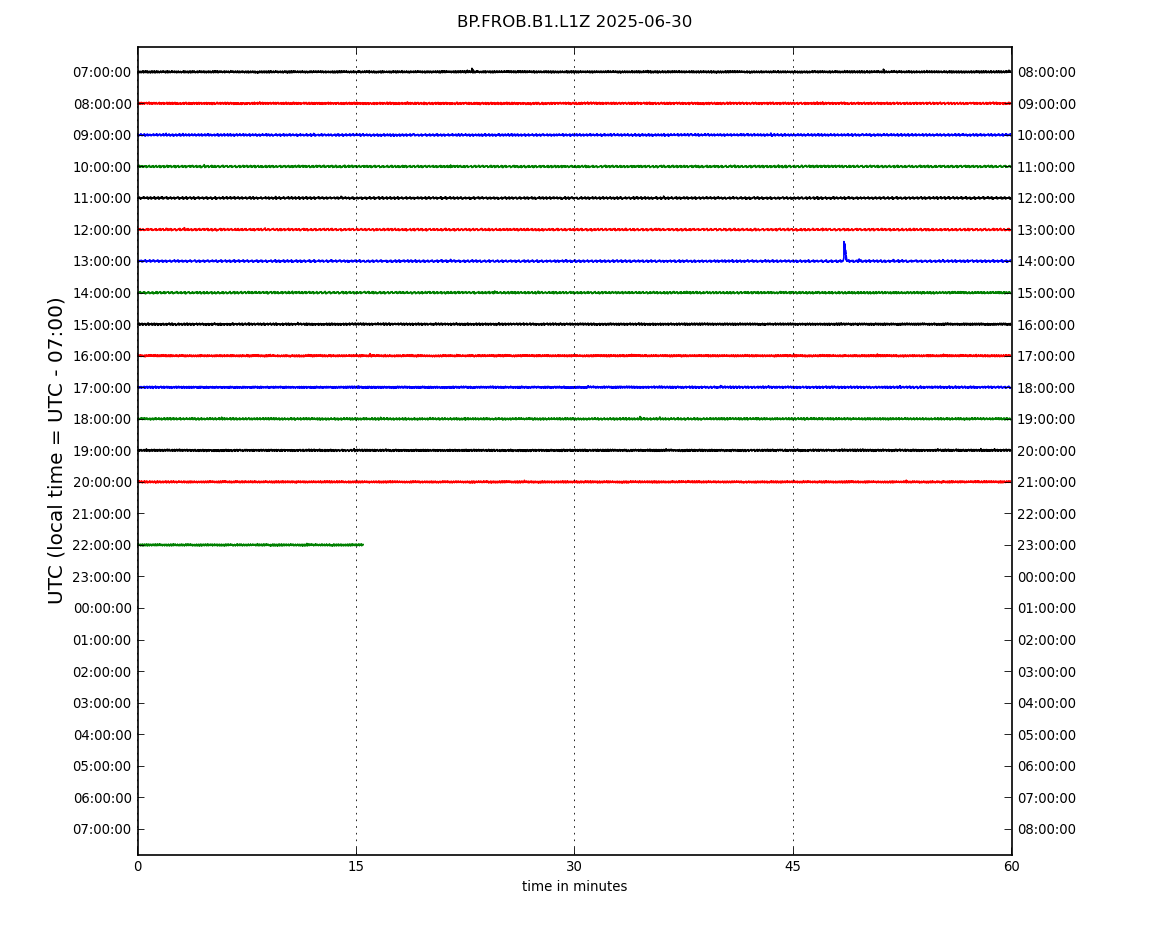Click the left-axis label 21:00:00

pos(102,514)
